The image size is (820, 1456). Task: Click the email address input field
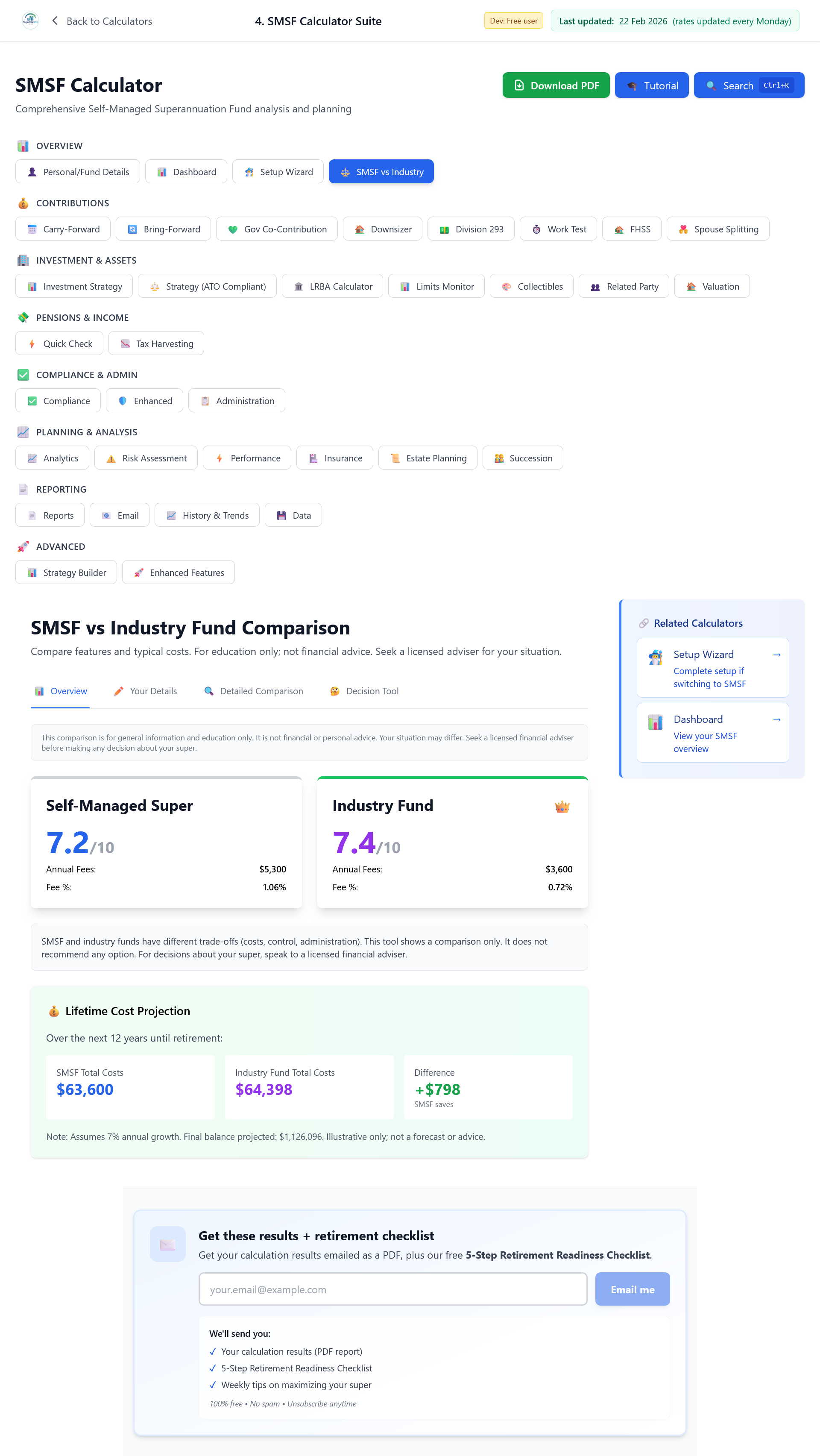pyautogui.click(x=393, y=1289)
